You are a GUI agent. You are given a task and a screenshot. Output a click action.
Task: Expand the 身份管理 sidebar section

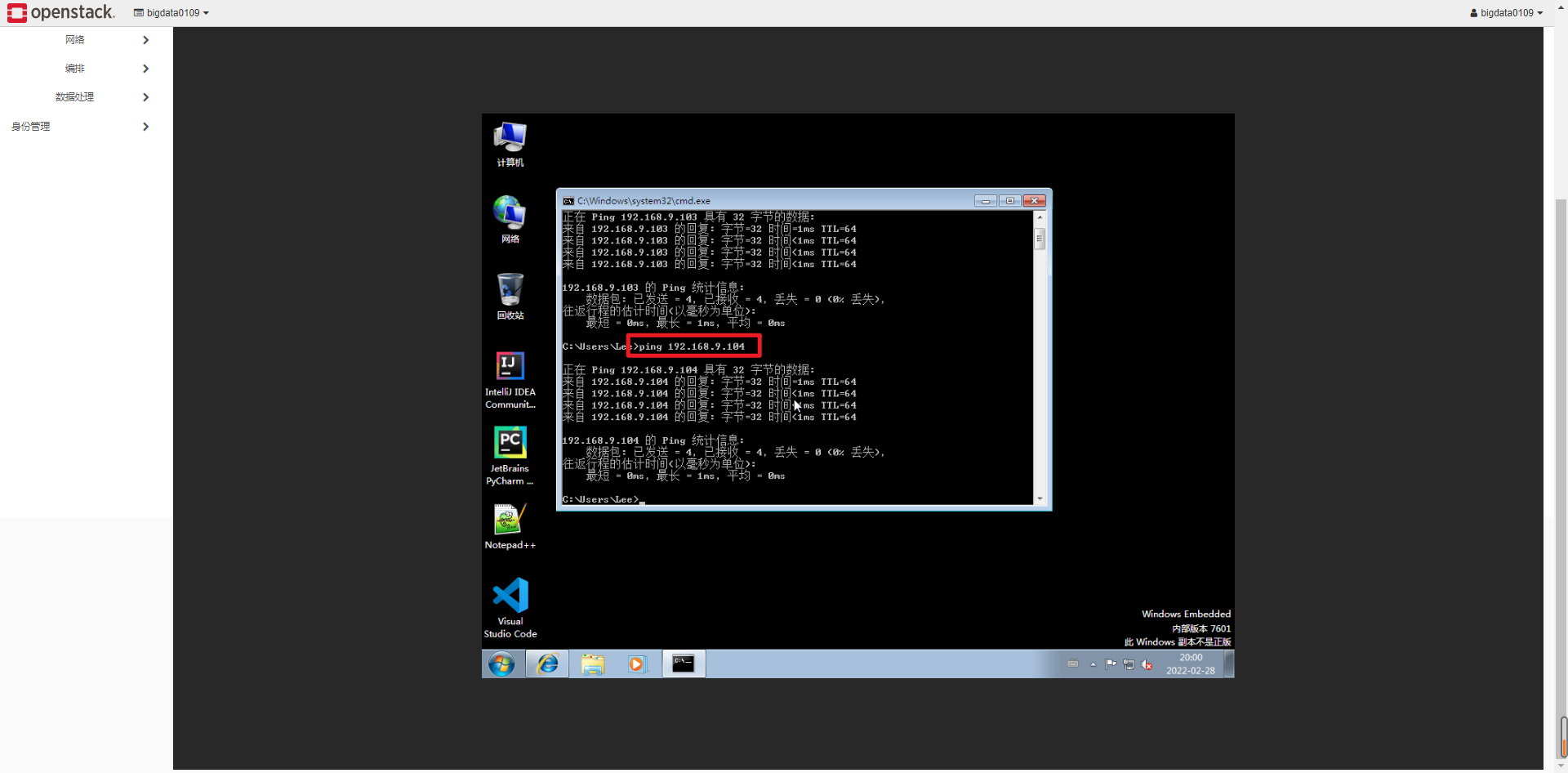tap(86, 127)
